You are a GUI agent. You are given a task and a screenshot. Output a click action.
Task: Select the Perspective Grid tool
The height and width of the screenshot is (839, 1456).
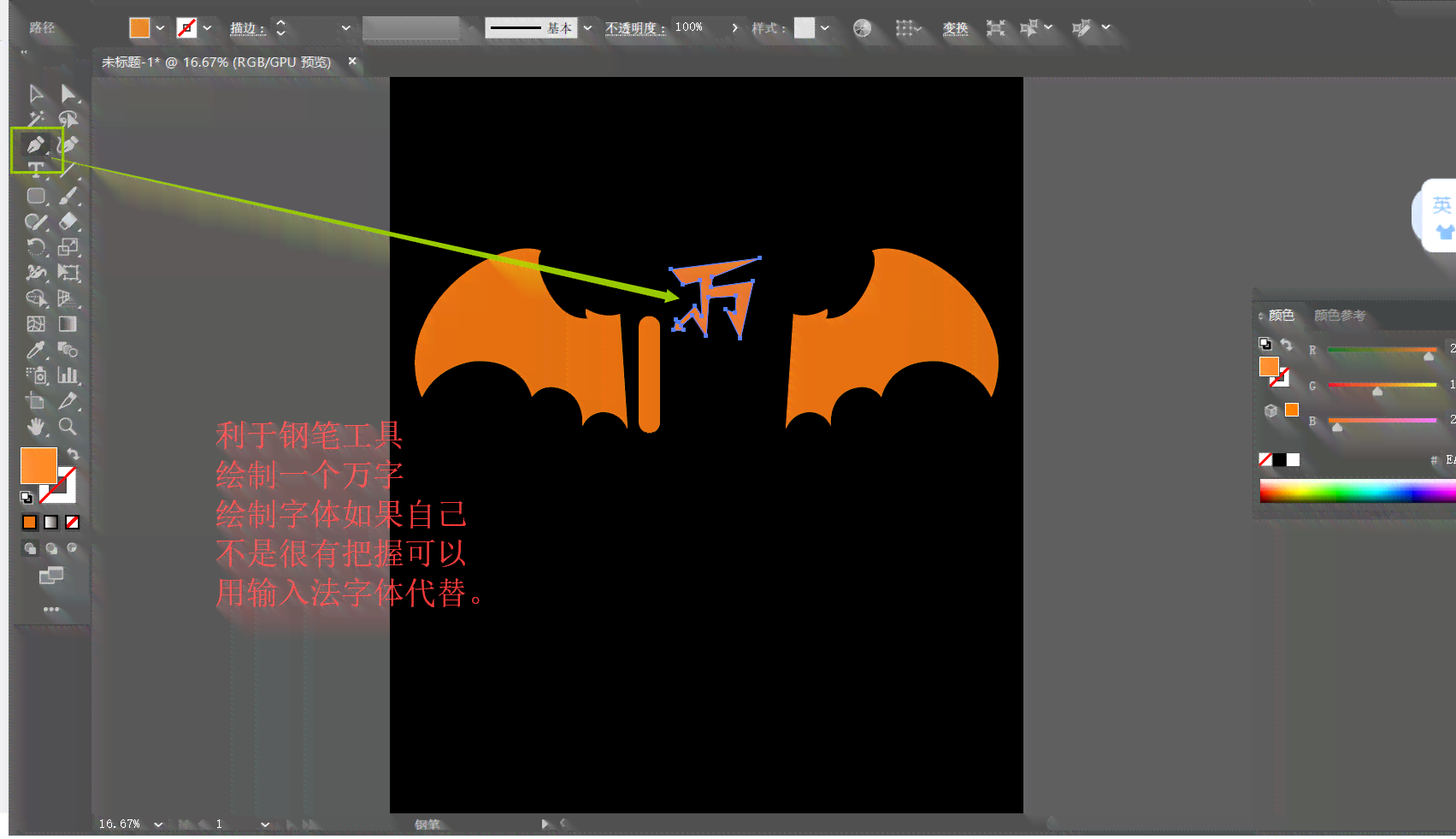point(68,298)
